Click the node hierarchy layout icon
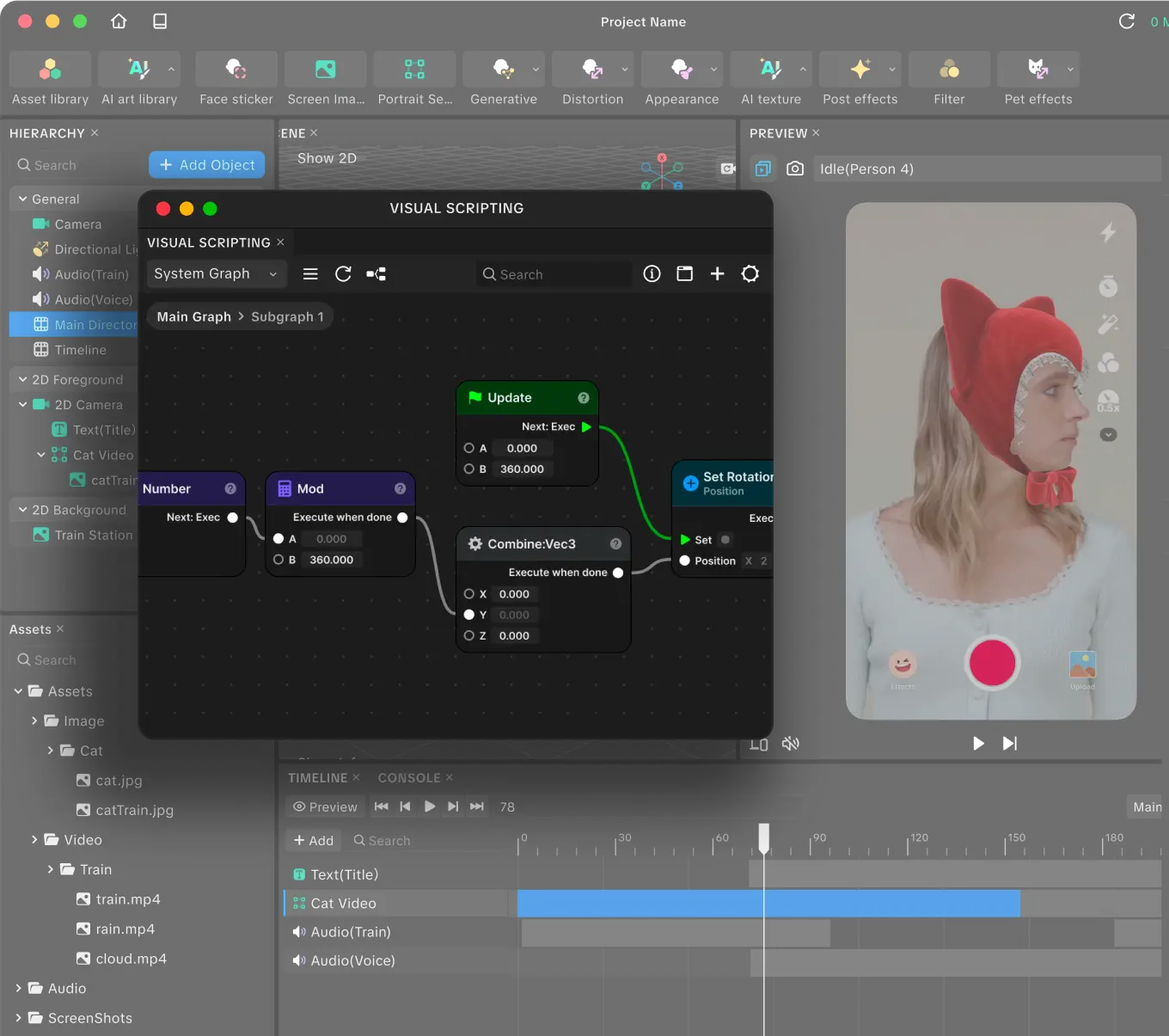1169x1036 pixels. (x=376, y=274)
